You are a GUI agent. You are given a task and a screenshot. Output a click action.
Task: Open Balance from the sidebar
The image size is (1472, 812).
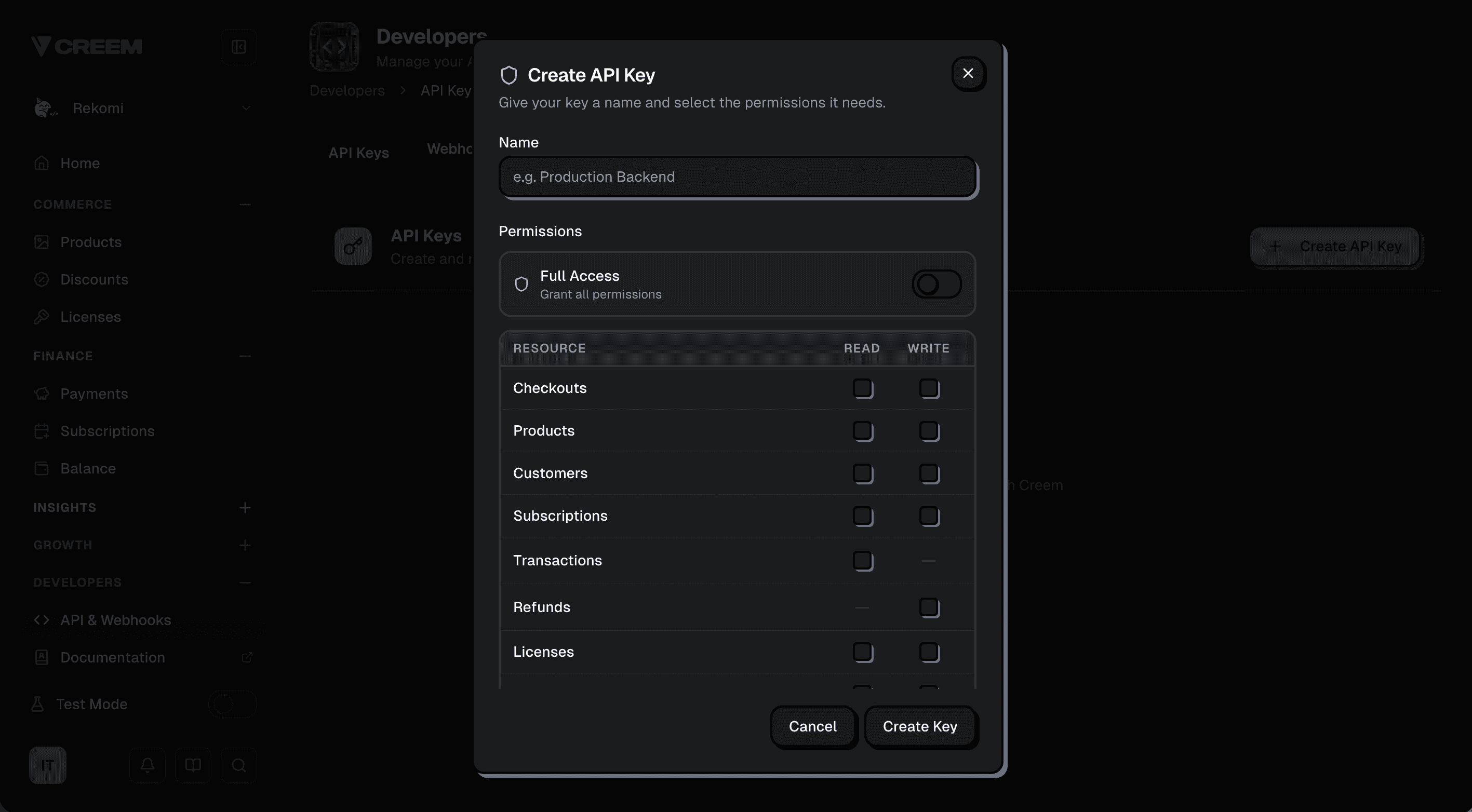pos(88,468)
